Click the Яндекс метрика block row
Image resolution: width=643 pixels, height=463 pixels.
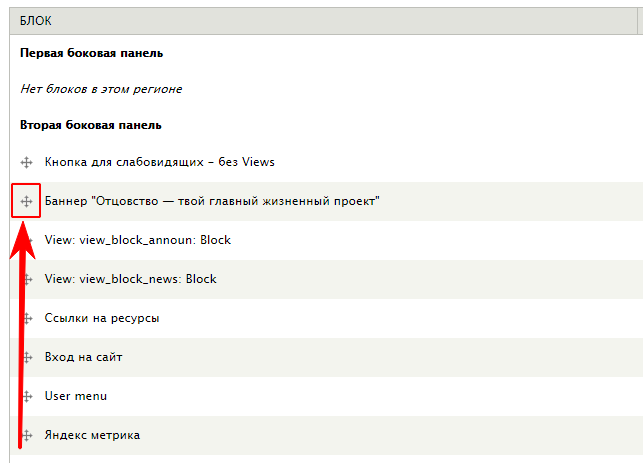tap(326, 435)
